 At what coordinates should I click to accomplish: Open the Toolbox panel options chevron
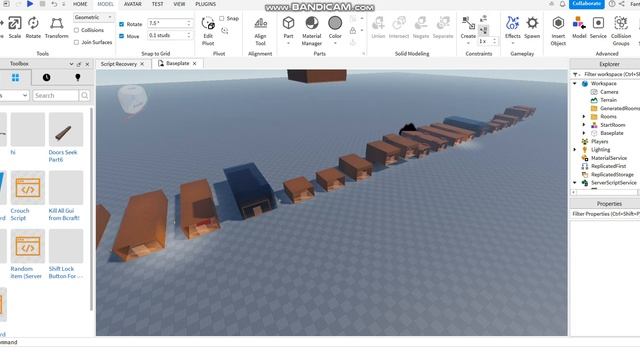(71, 64)
